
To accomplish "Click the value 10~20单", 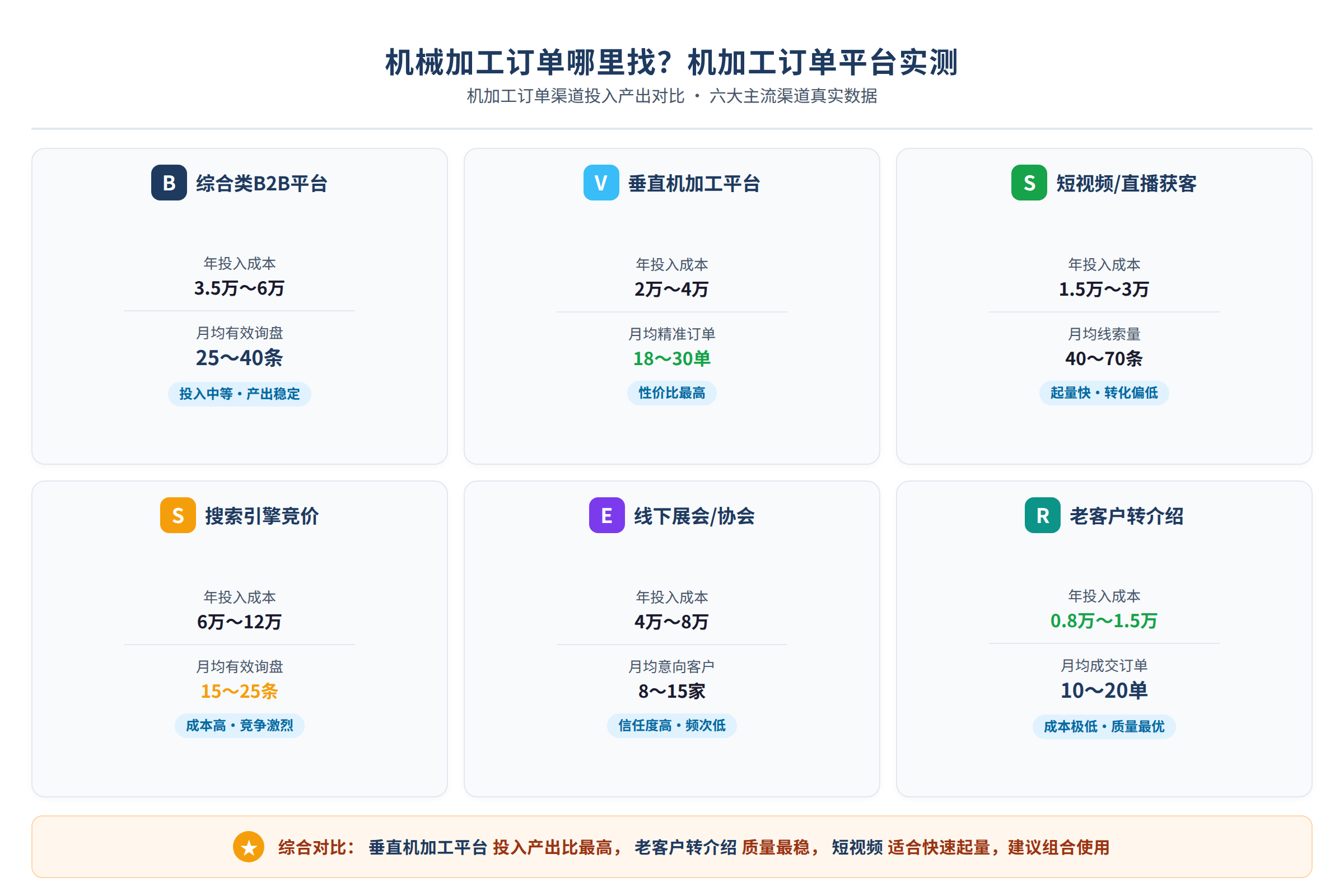I will point(1104,690).
